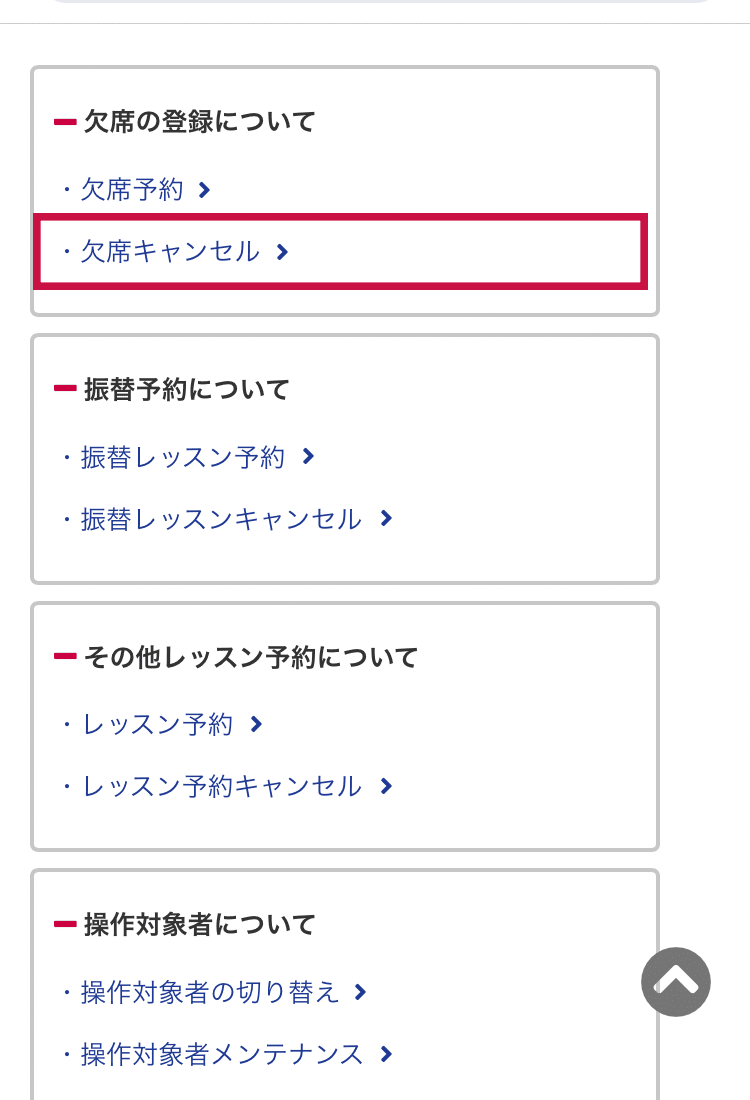Go to 振替レッスン予約 page

(x=183, y=457)
